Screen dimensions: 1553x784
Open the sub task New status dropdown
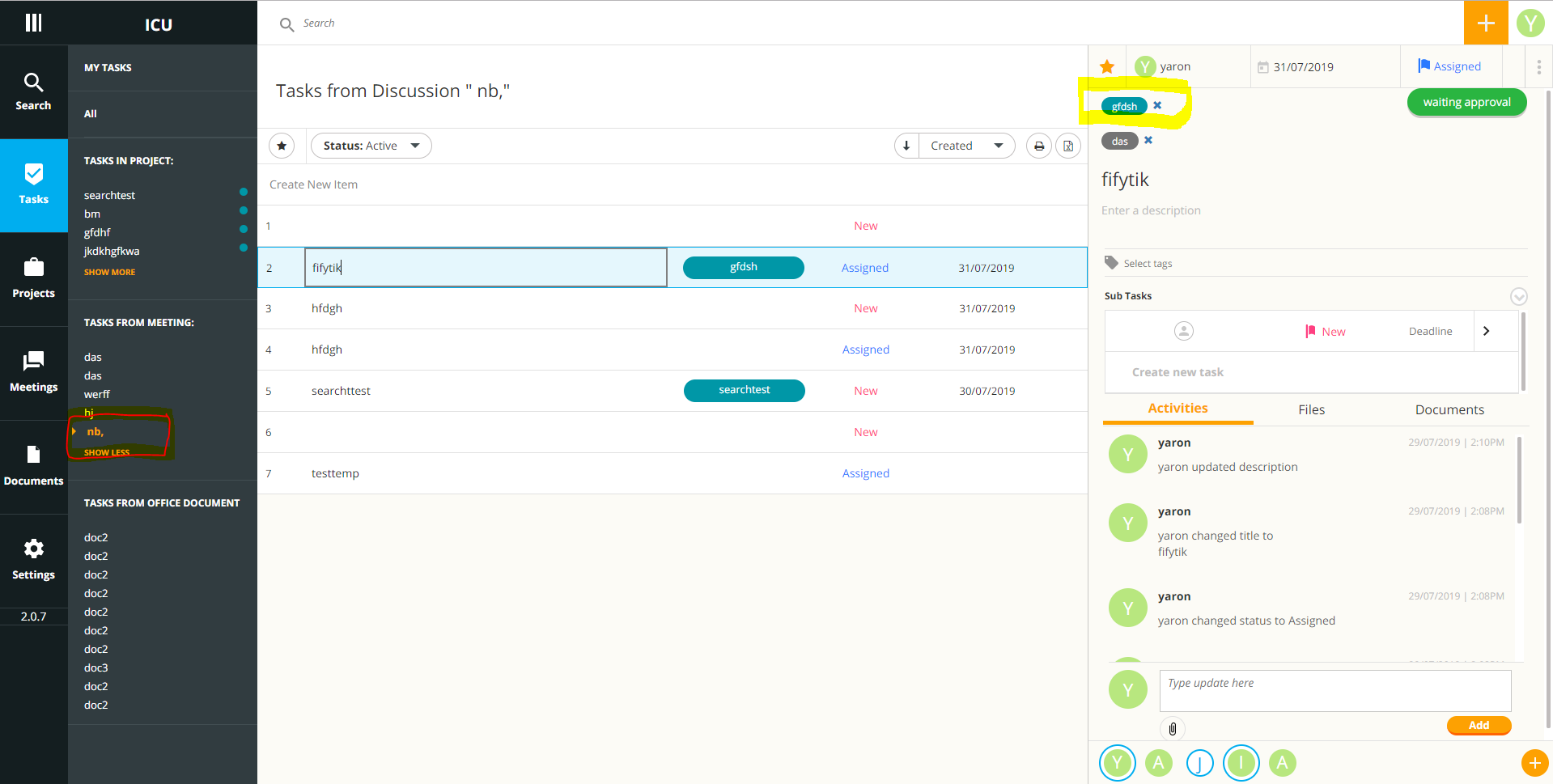pyautogui.click(x=1326, y=332)
